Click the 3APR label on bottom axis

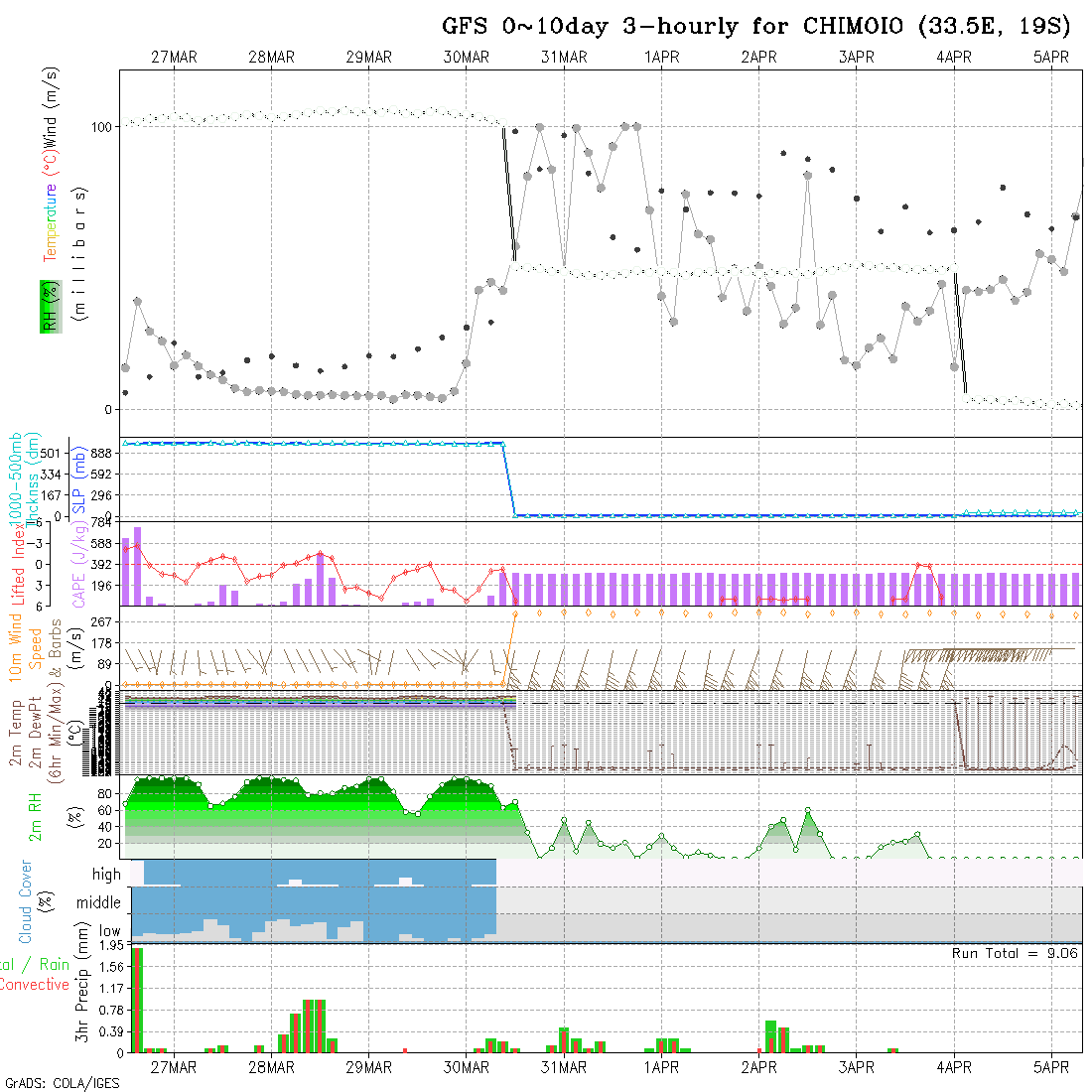[x=856, y=1067]
